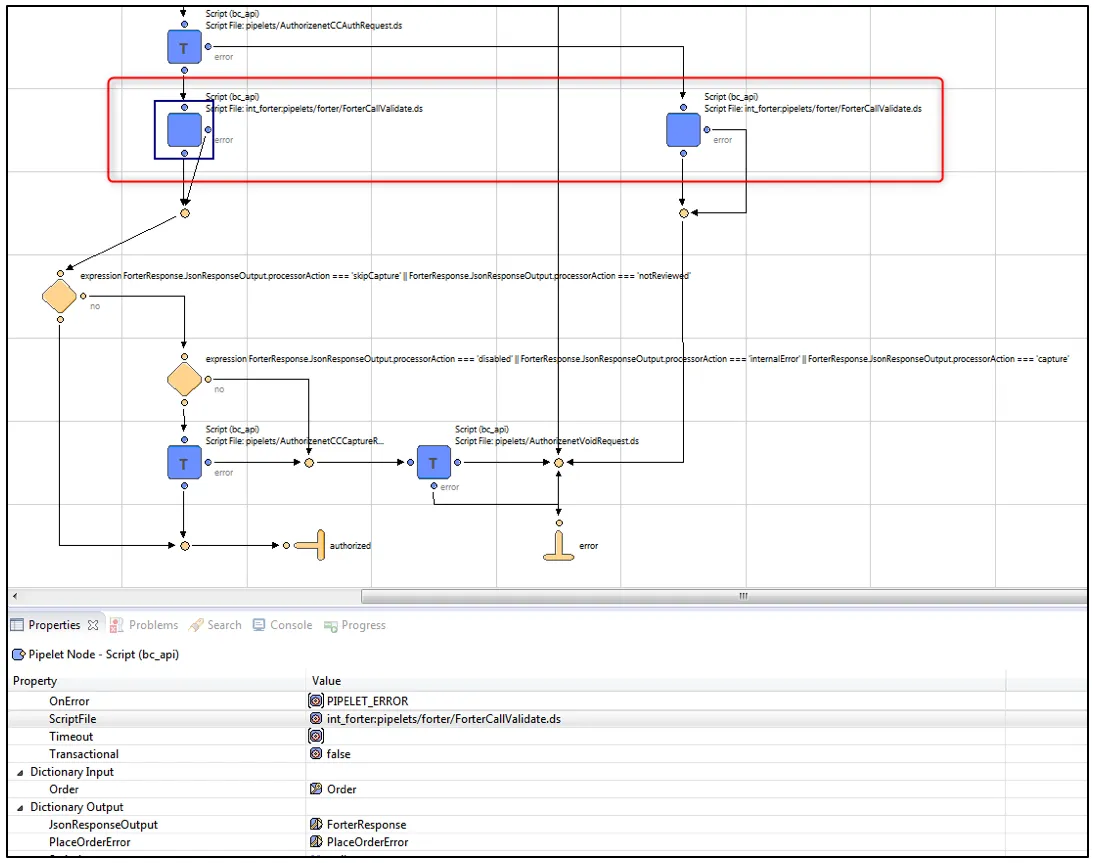Click the icon beside the PlaceOrderError value

click(x=316, y=842)
